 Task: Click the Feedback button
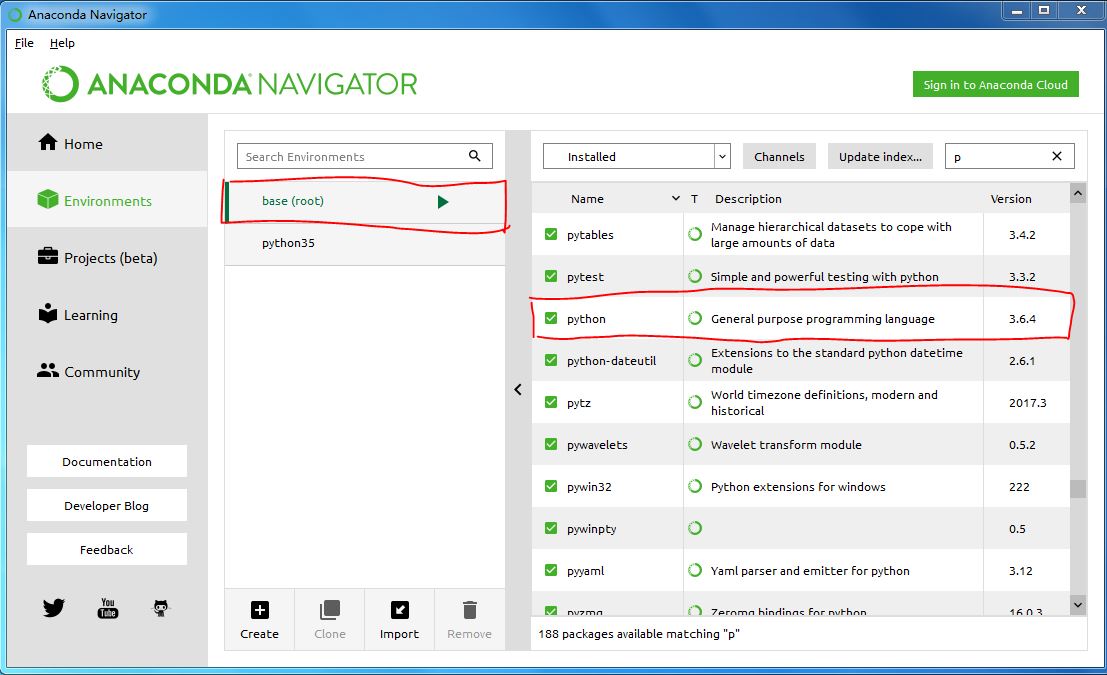(x=107, y=549)
